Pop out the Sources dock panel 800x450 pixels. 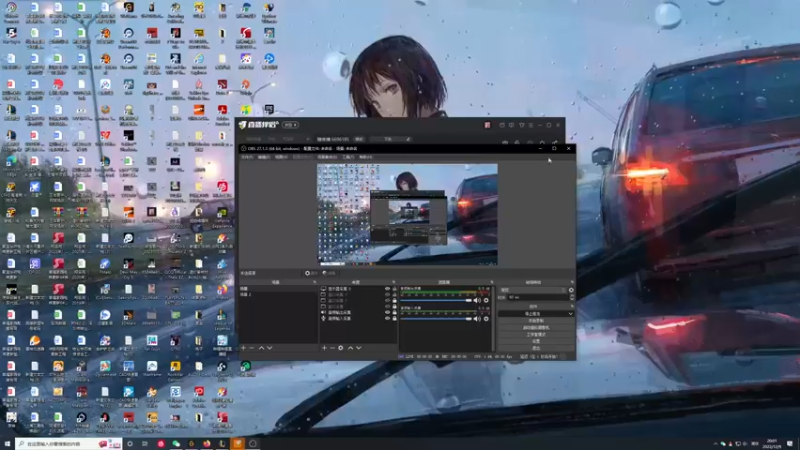click(394, 282)
